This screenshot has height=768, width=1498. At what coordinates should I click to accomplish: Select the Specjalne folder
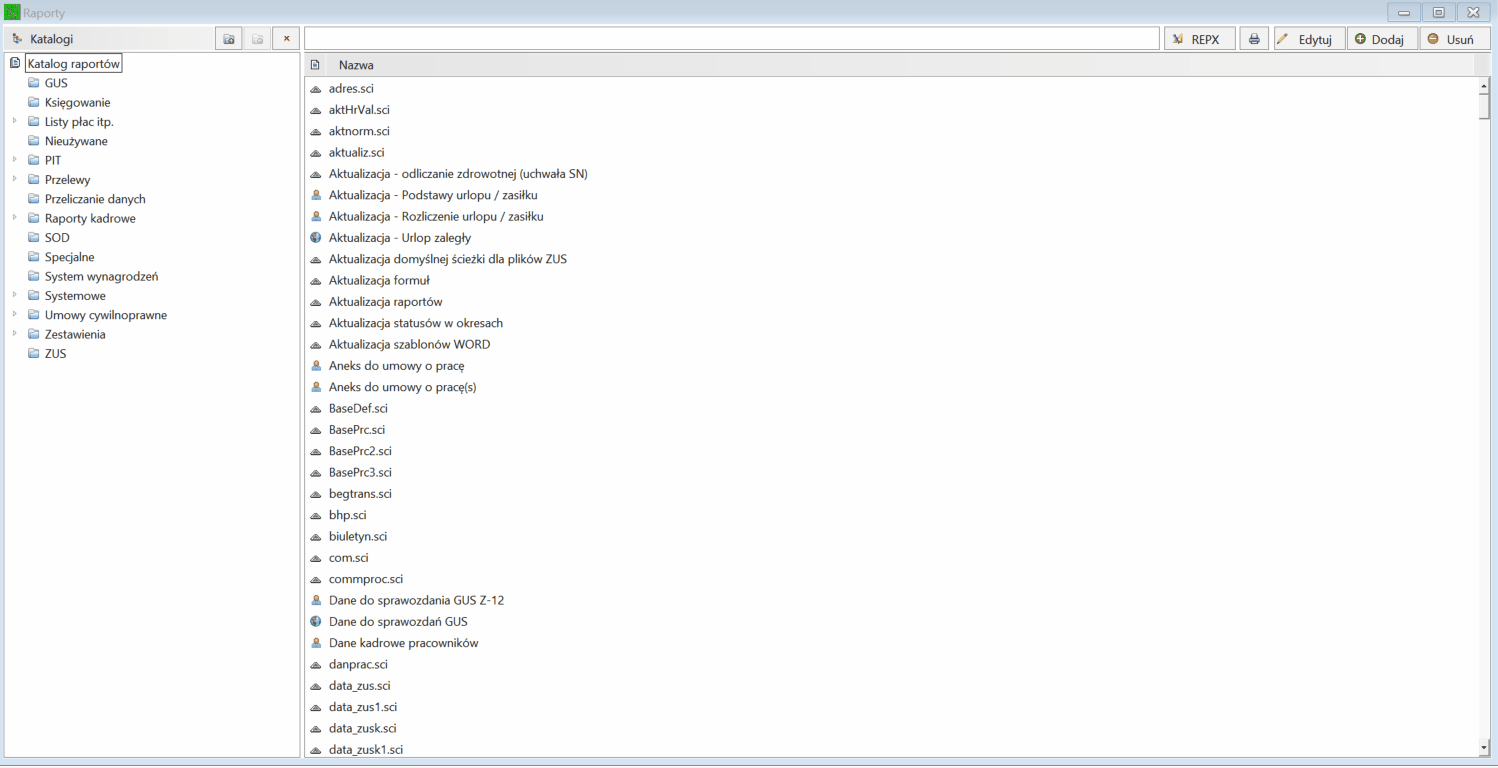tap(70, 257)
